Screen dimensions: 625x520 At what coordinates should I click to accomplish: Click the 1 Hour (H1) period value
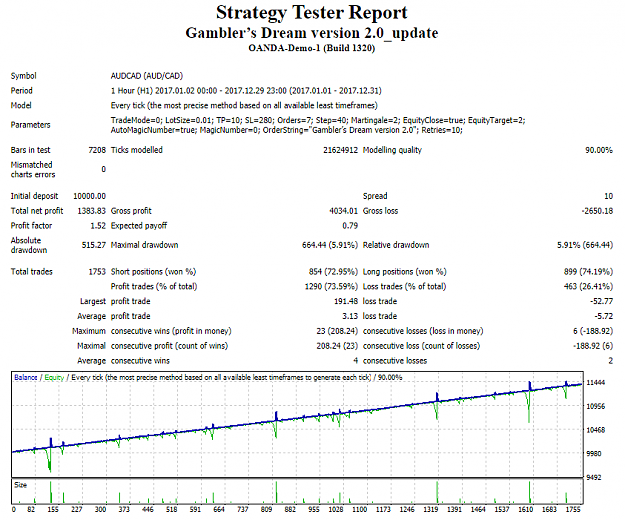246,91
